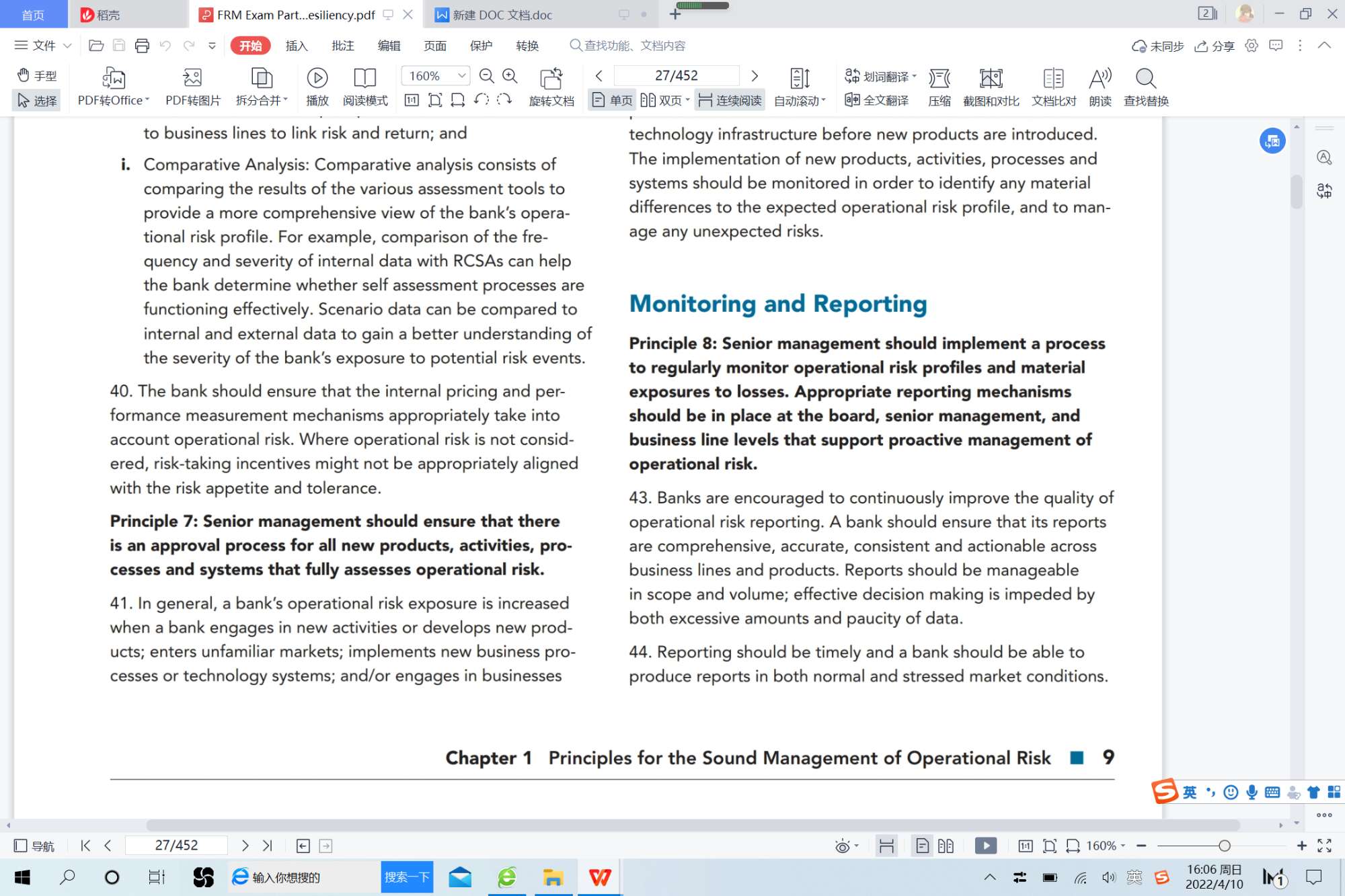Viewport: 1345px width, 896px height.
Task: Open the 批注 annotation menu tab
Action: point(342,46)
